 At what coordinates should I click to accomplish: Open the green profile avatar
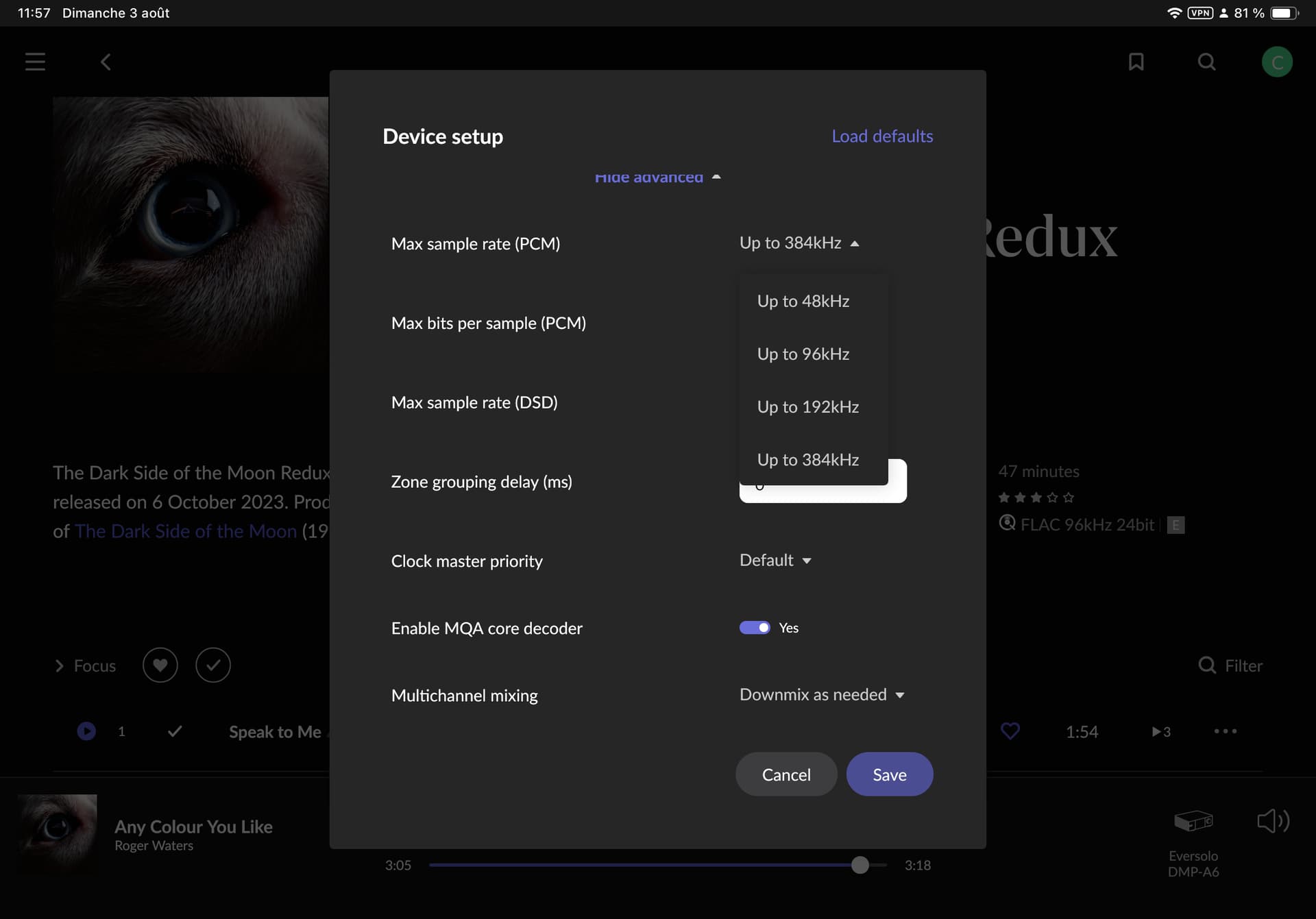pos(1277,62)
